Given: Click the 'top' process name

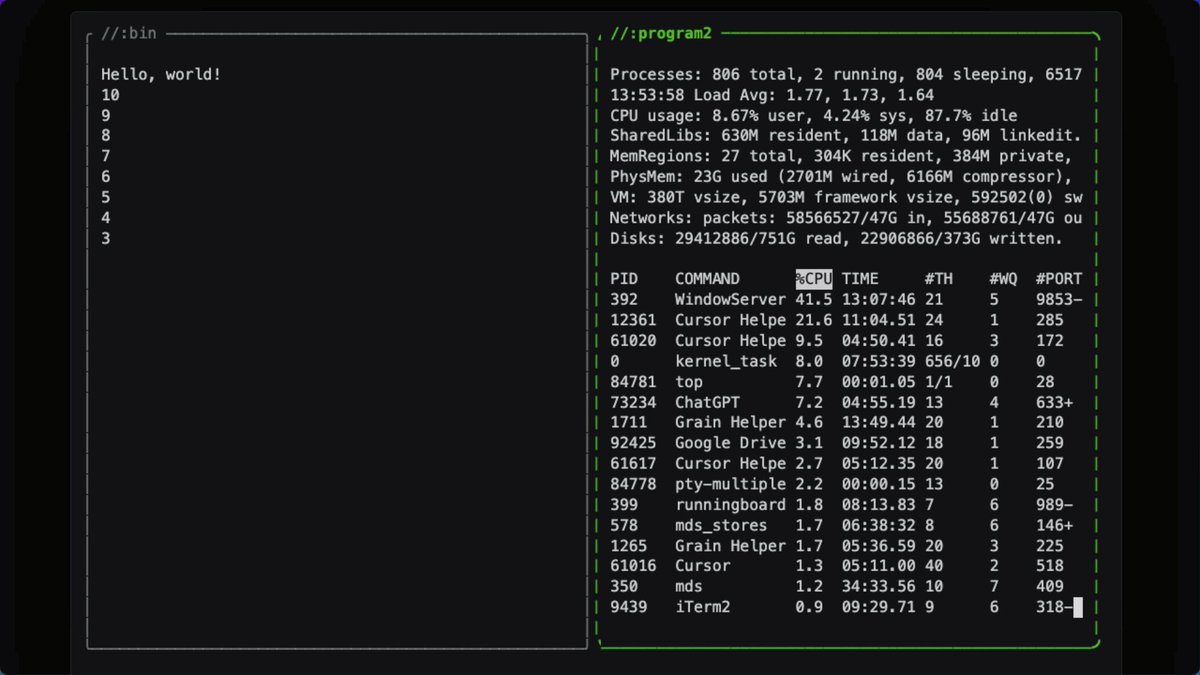Looking at the screenshot, I should coord(689,382).
